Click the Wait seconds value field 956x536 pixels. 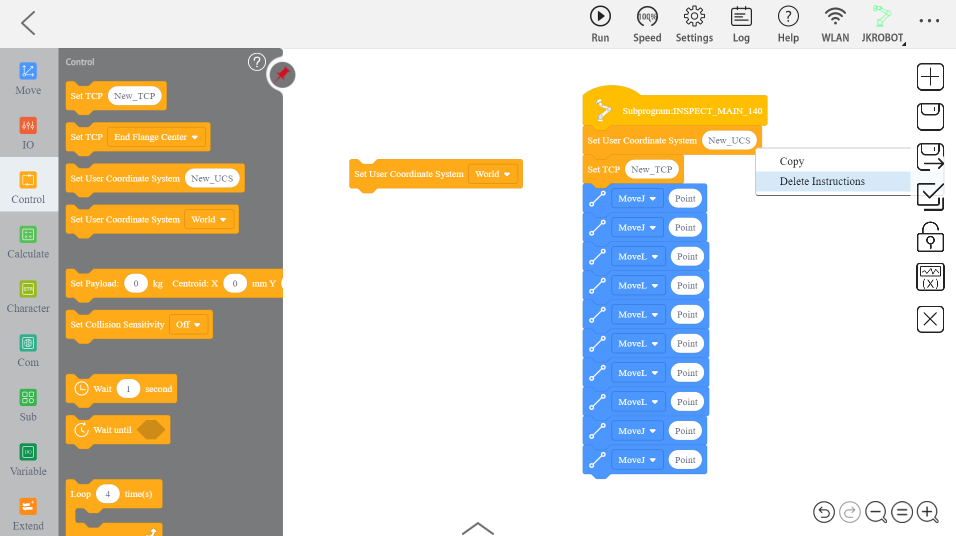pyautogui.click(x=128, y=389)
